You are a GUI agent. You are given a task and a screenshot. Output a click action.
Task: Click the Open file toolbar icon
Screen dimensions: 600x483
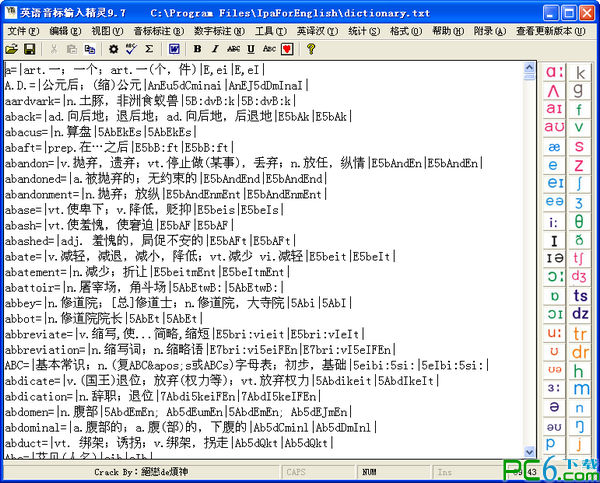(11, 49)
